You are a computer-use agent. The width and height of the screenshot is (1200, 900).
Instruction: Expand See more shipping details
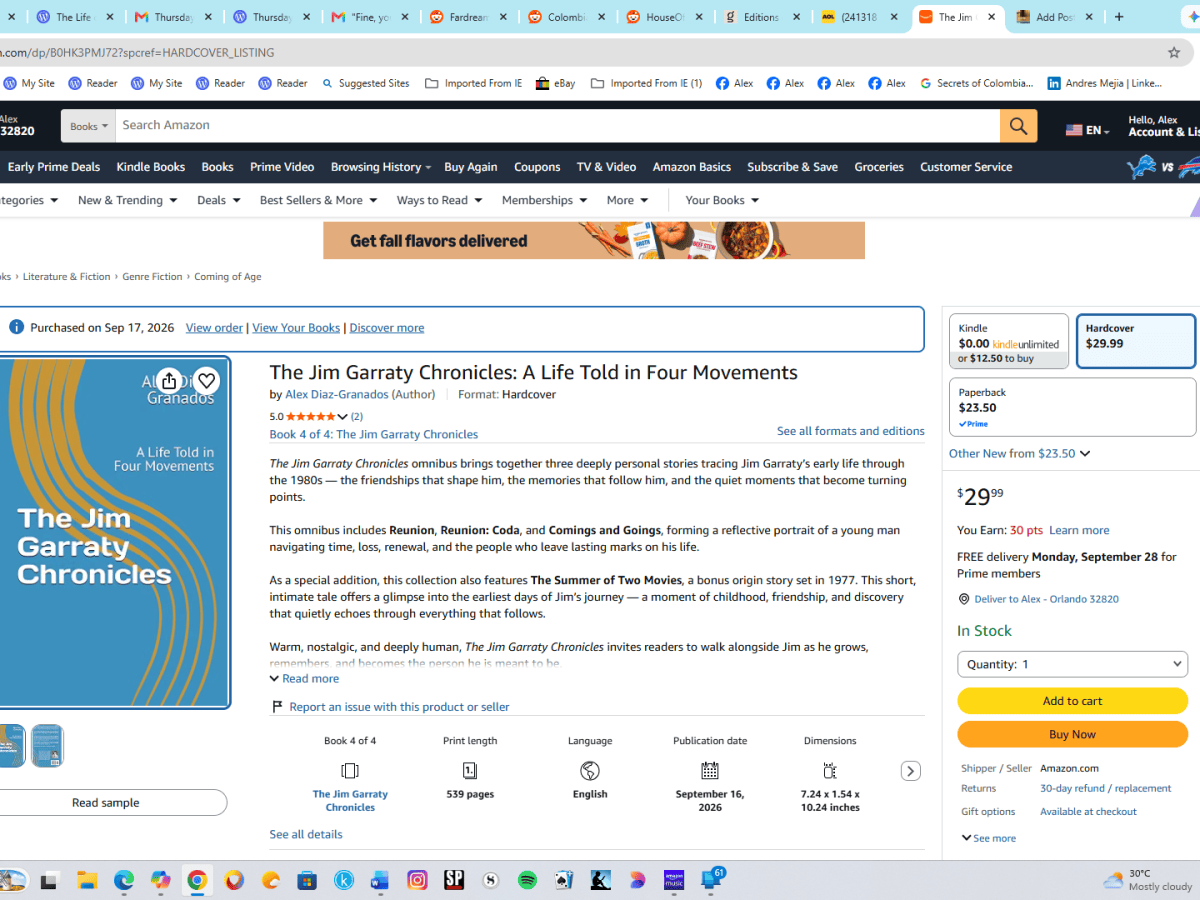coord(989,838)
